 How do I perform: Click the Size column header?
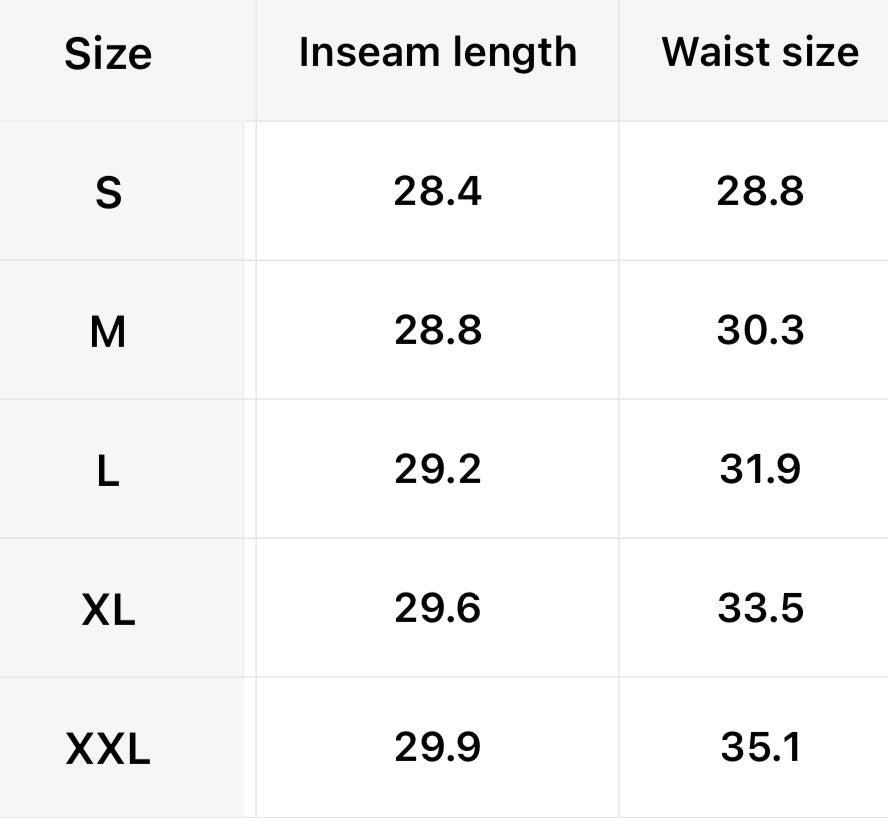click(108, 54)
